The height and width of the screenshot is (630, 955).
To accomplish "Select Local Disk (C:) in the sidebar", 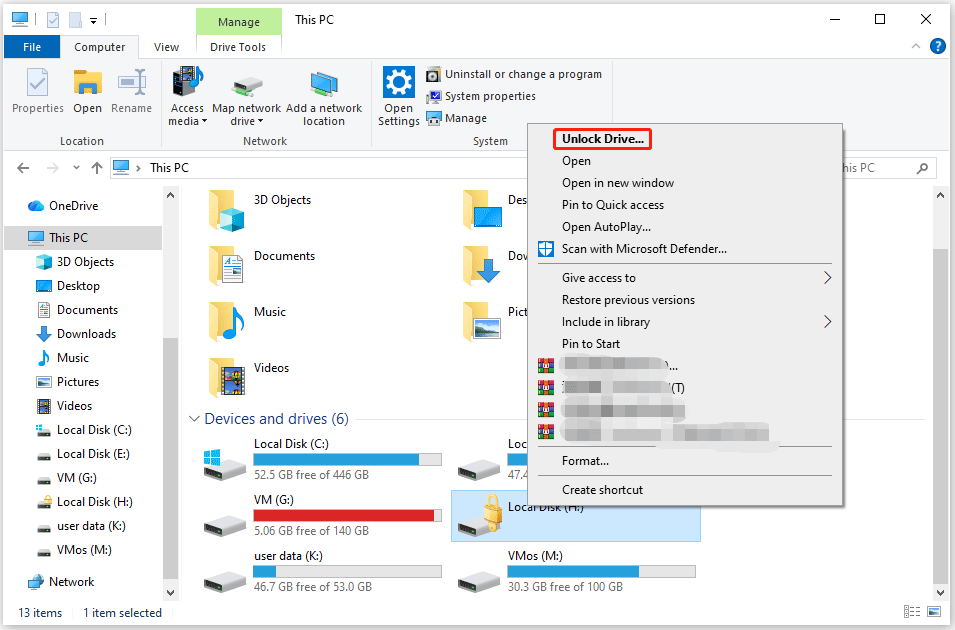I will click(x=83, y=430).
